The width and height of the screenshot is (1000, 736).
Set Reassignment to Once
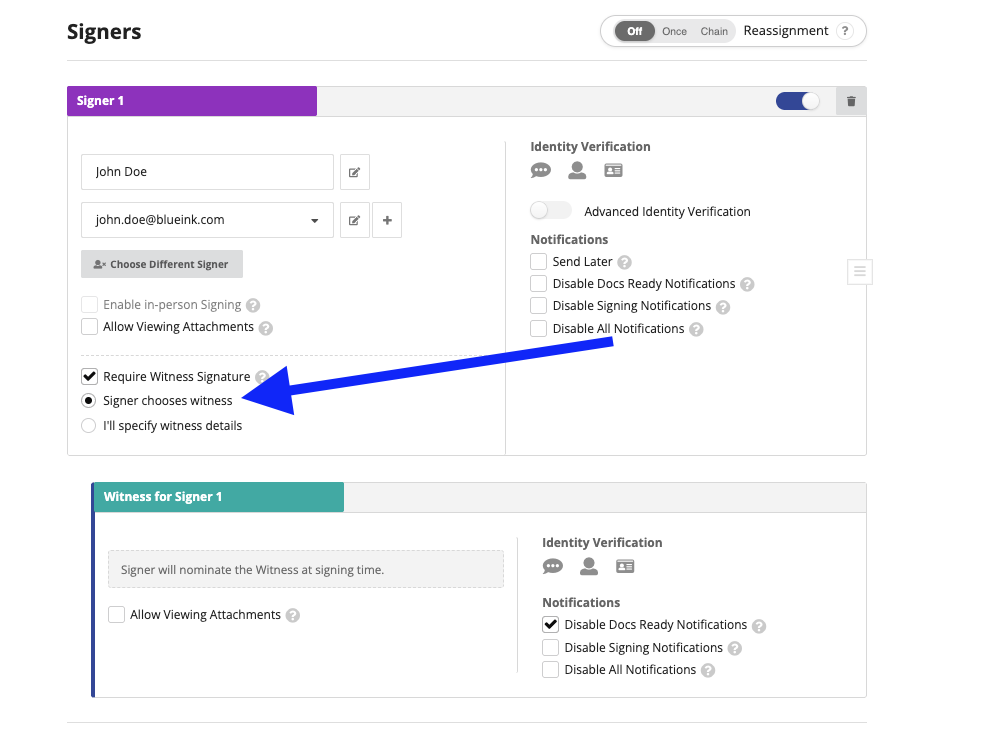click(x=674, y=31)
